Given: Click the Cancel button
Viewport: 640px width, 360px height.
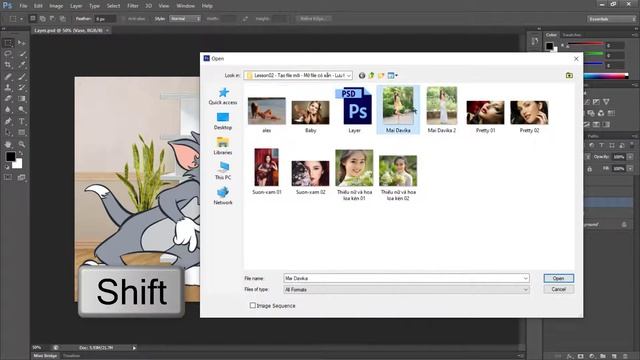Looking at the screenshot, I should pos(558,289).
